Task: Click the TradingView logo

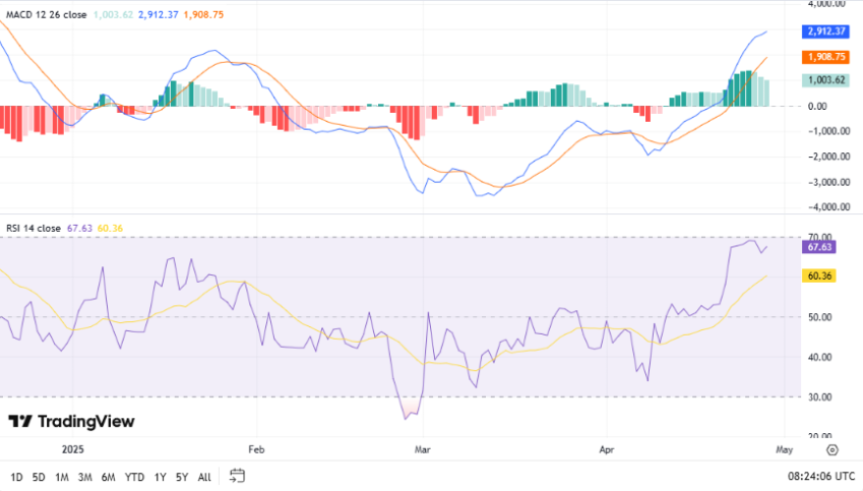Action: pyautogui.click(x=71, y=422)
